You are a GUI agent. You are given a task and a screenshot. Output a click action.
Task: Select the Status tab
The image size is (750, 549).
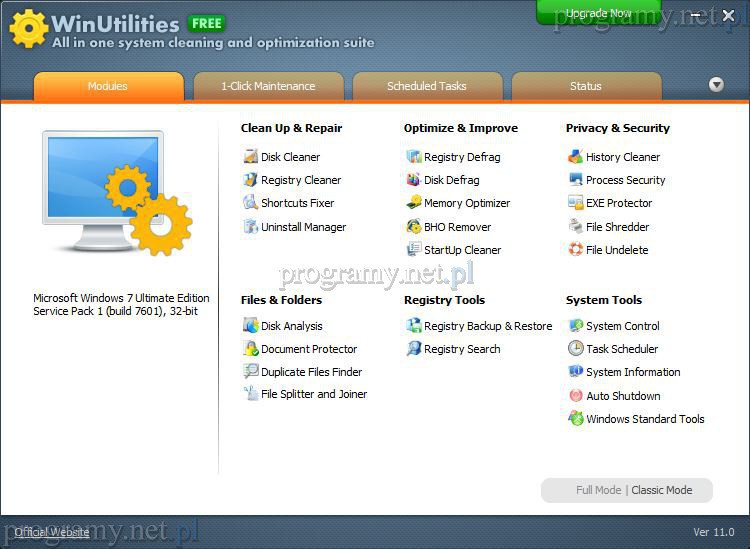(x=586, y=87)
